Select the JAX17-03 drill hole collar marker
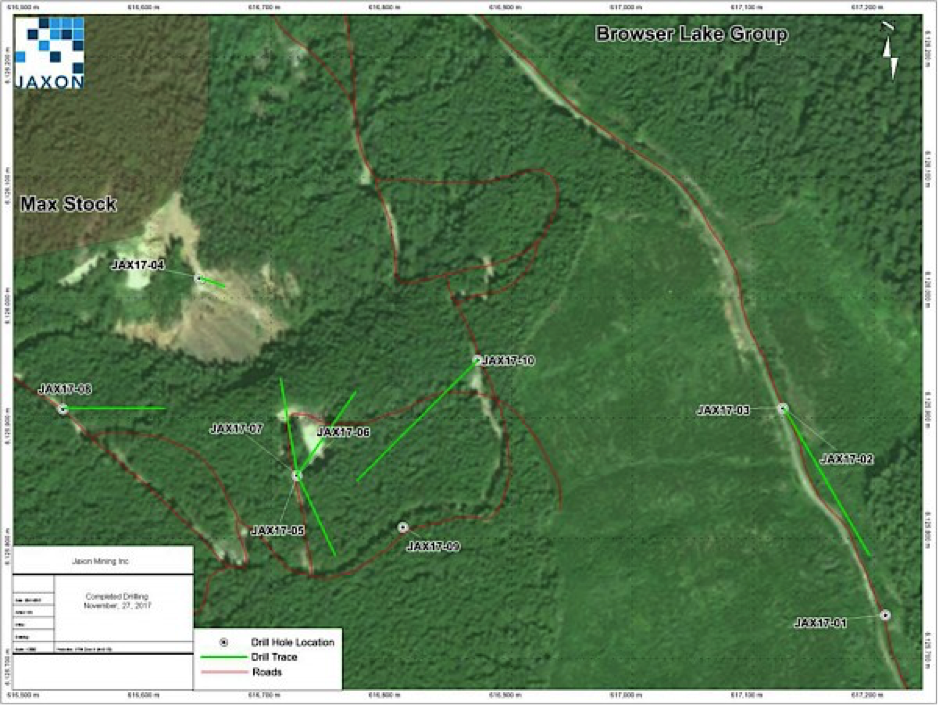This screenshot has height=705, width=938. click(782, 408)
